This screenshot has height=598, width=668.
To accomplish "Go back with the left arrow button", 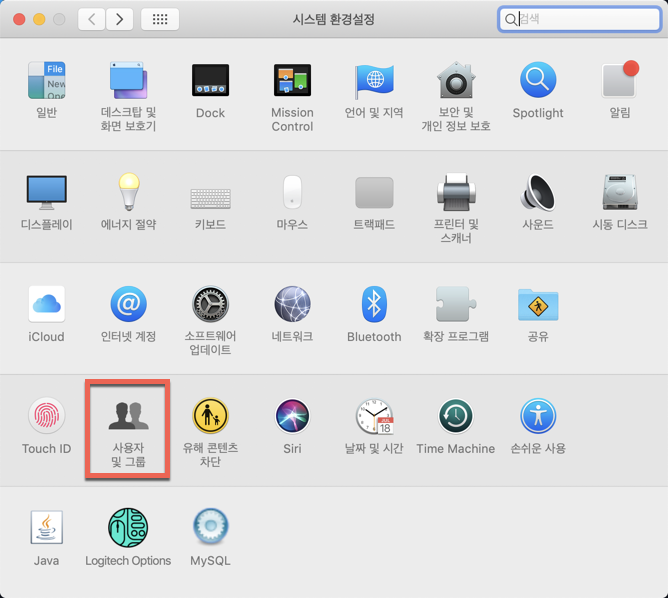I will tap(92, 19).
